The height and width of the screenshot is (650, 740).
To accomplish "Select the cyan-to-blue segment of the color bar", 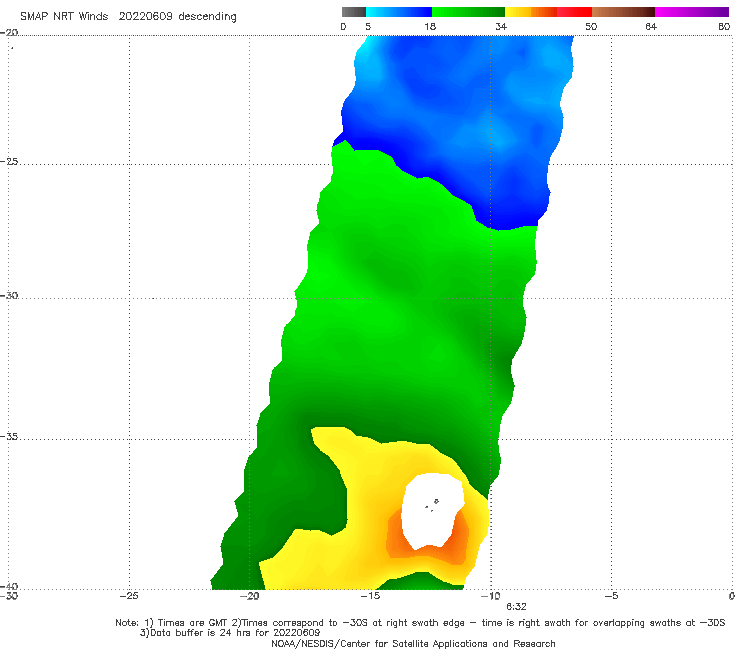I will tap(399, 12).
